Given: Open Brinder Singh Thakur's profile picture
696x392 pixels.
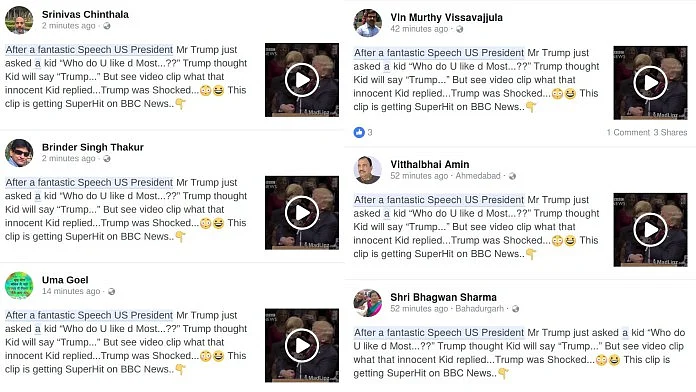Looking at the screenshot, I should (x=19, y=153).
